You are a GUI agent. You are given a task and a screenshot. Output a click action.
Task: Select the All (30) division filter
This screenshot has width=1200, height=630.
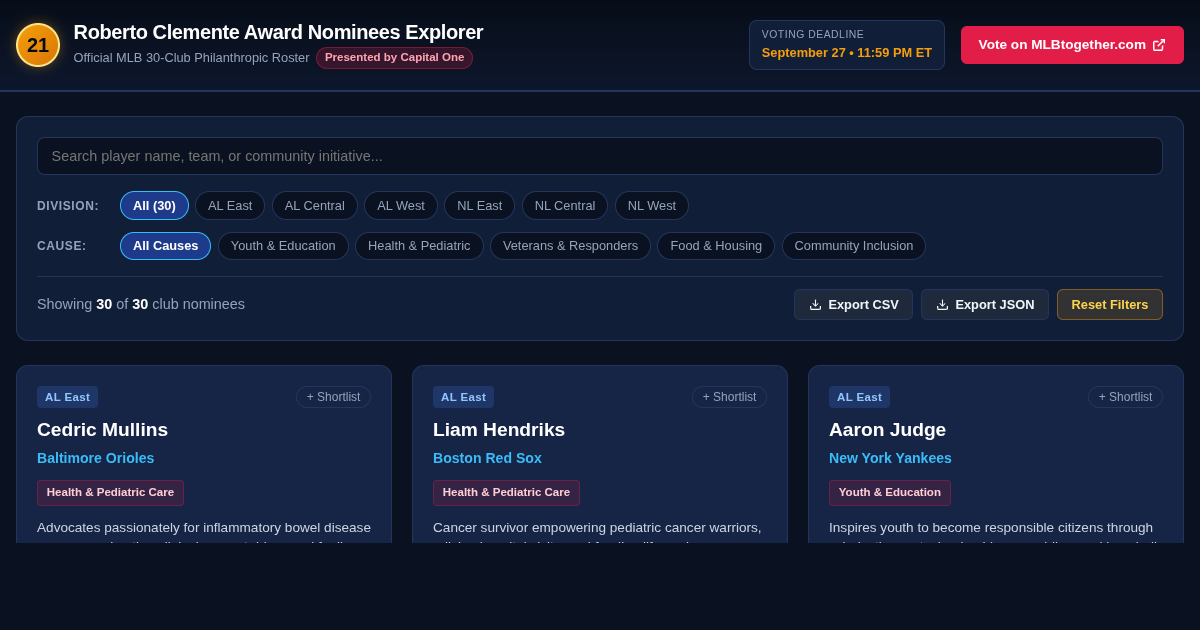click(154, 206)
